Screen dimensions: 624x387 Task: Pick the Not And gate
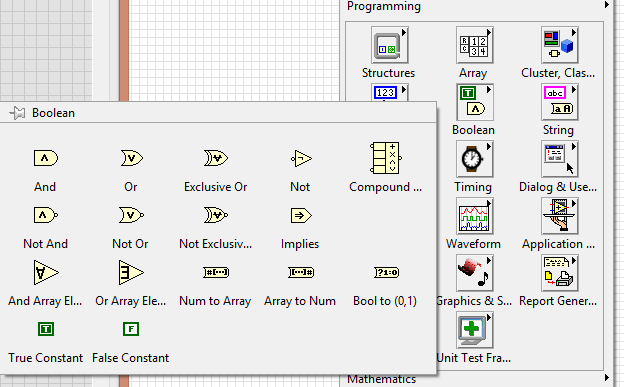tap(46, 215)
